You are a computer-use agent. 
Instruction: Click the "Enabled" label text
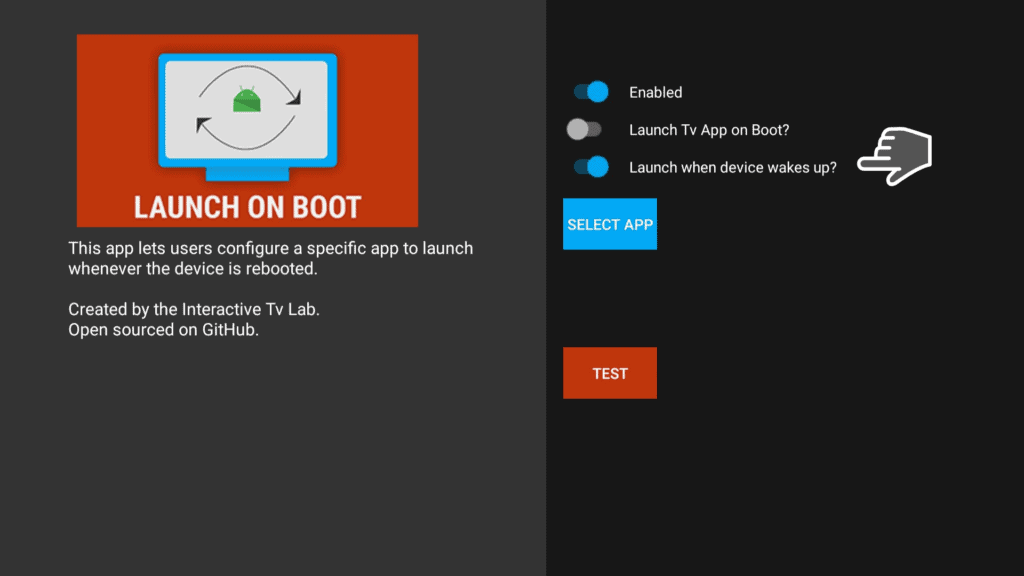pos(655,93)
